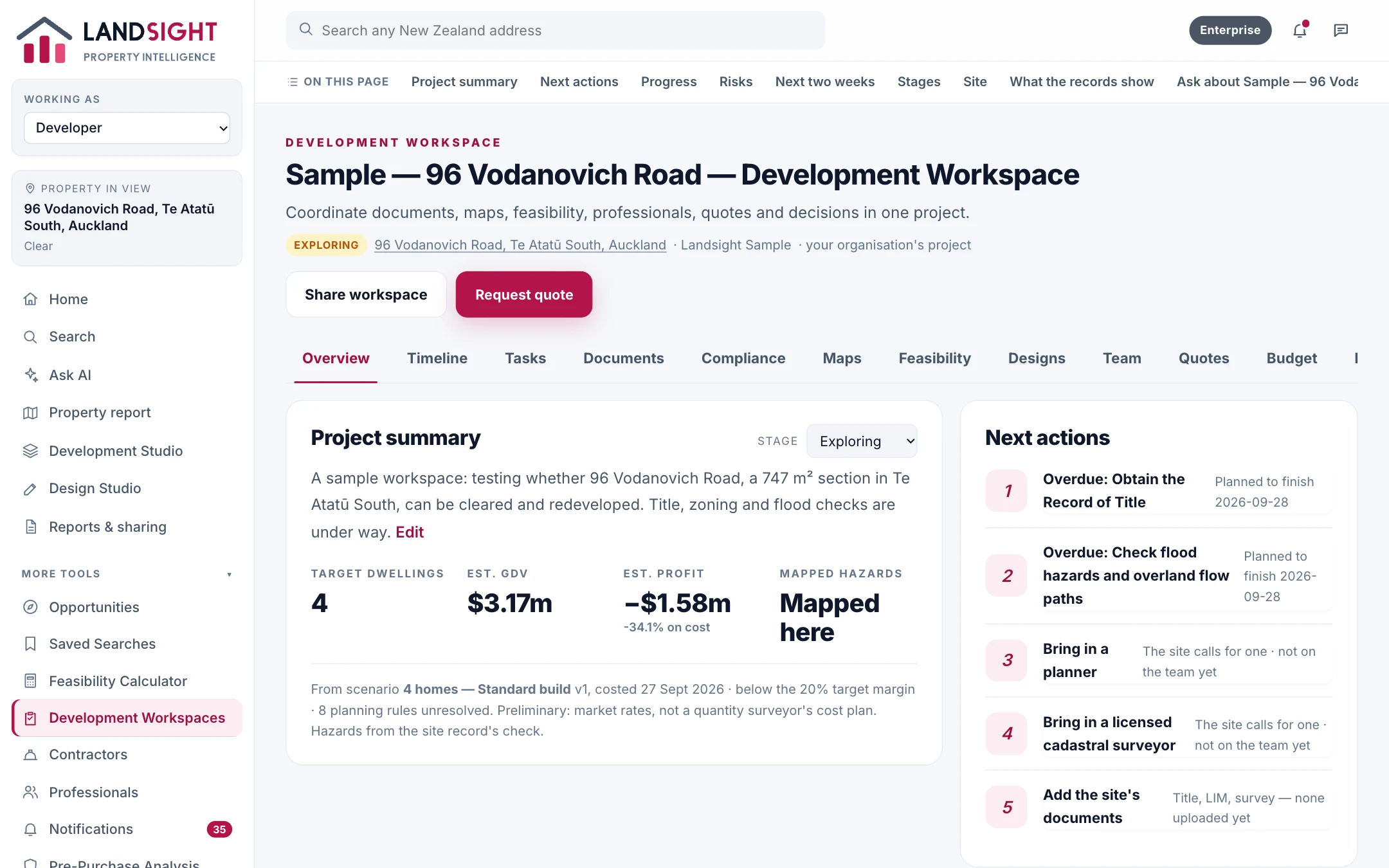Screen dimensions: 1389x868
Task: Click the Ask AI sparkle icon
Action: point(30,374)
